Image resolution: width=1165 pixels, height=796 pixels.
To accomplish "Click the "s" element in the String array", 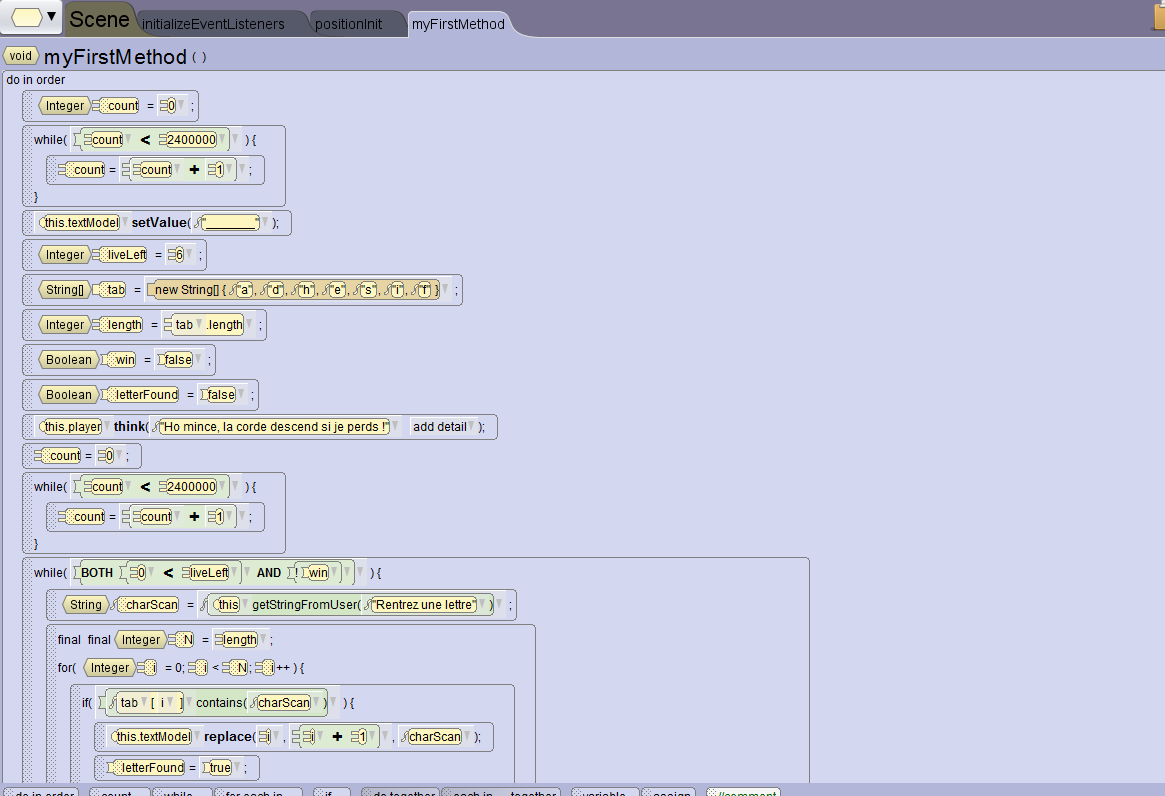I will [366, 290].
